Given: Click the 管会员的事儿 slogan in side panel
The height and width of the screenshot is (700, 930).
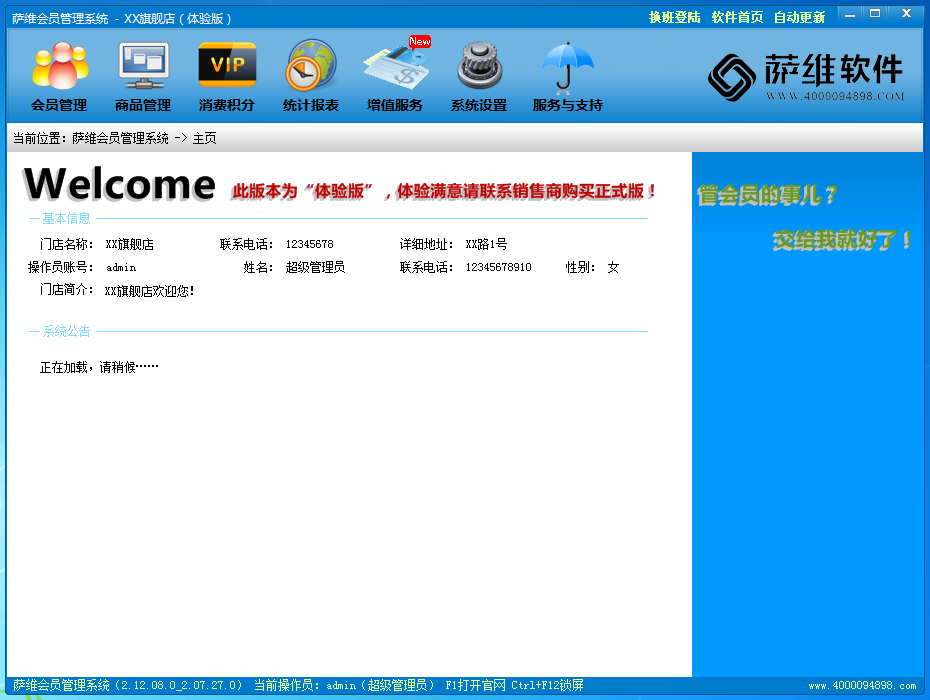Looking at the screenshot, I should pos(766,195).
